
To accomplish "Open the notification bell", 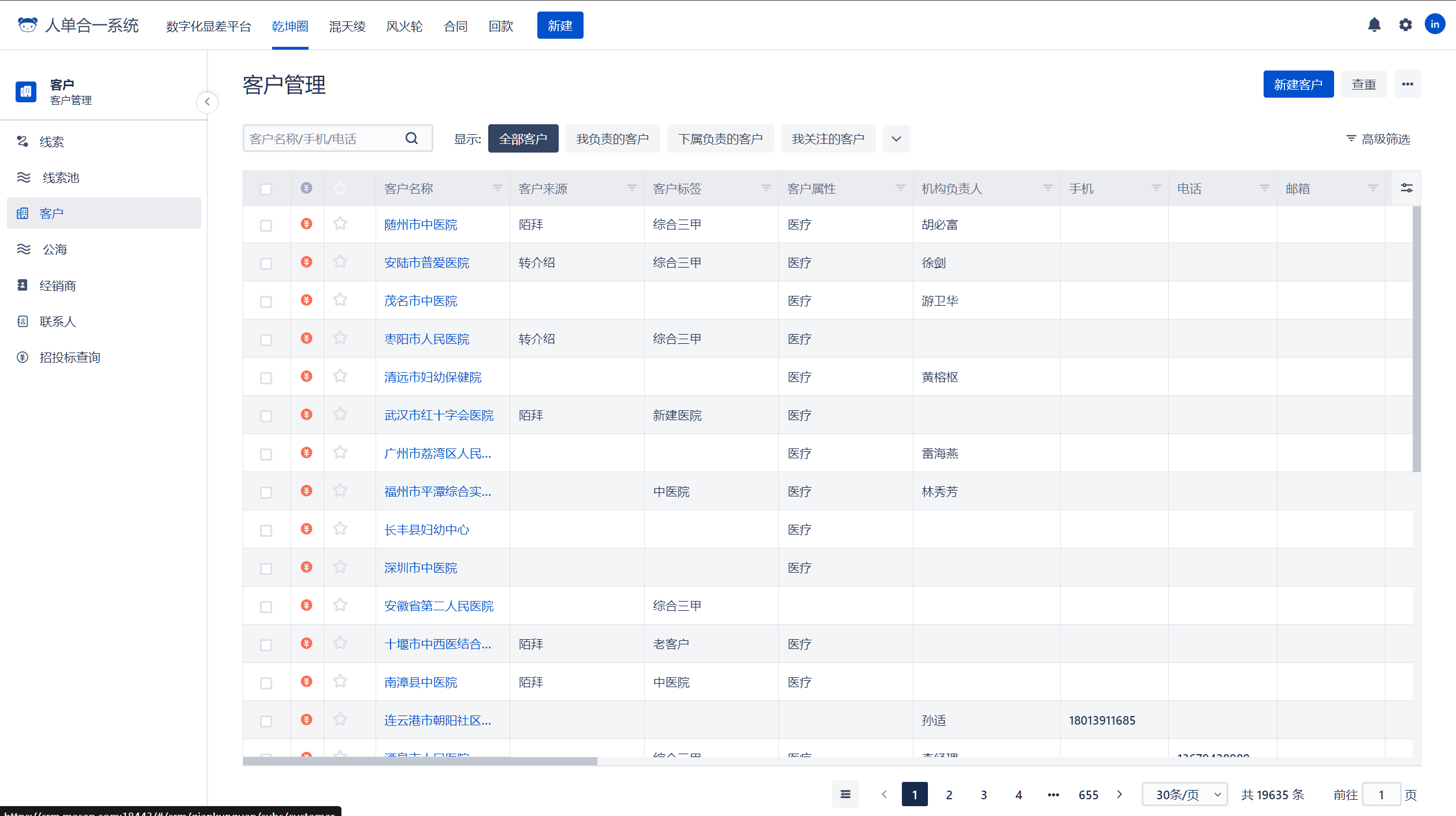I will 1374,25.
